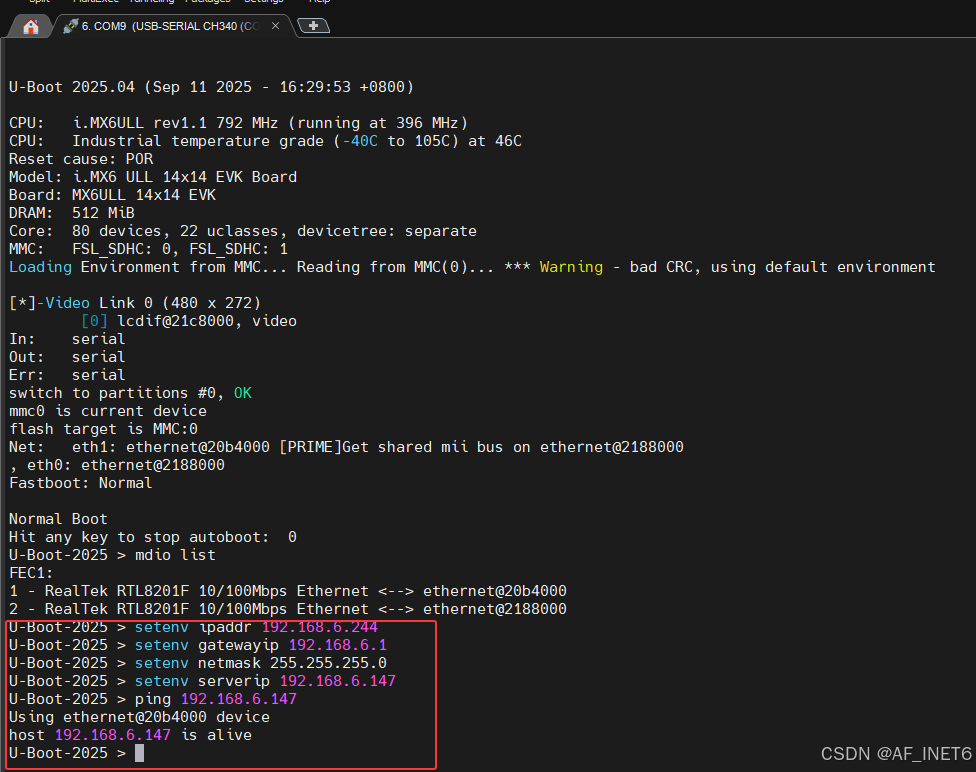Click the 'mmc0 is current device' line
This screenshot has width=976, height=772.
[x=108, y=412]
